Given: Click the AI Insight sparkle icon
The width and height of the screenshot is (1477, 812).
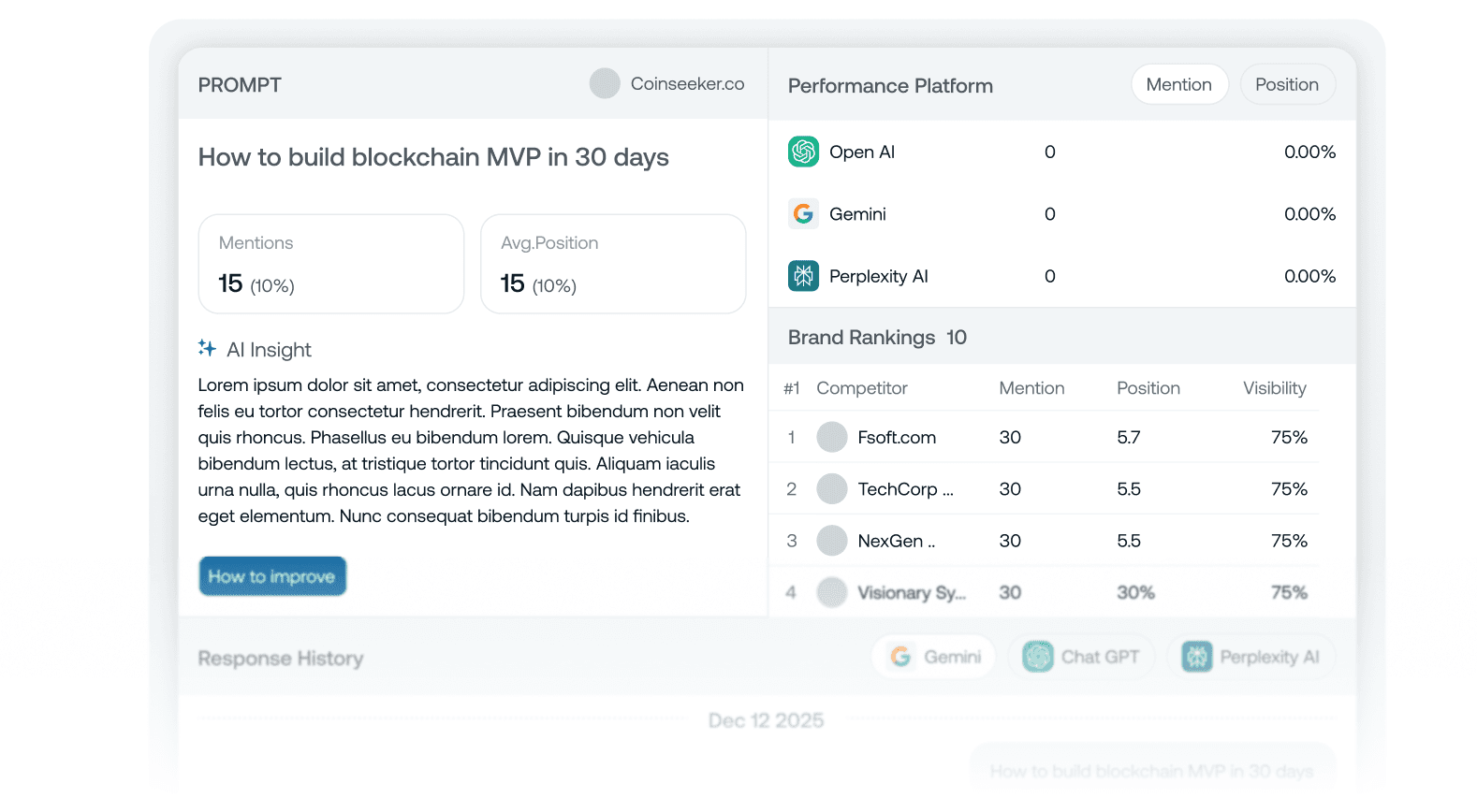Looking at the screenshot, I should (x=207, y=348).
